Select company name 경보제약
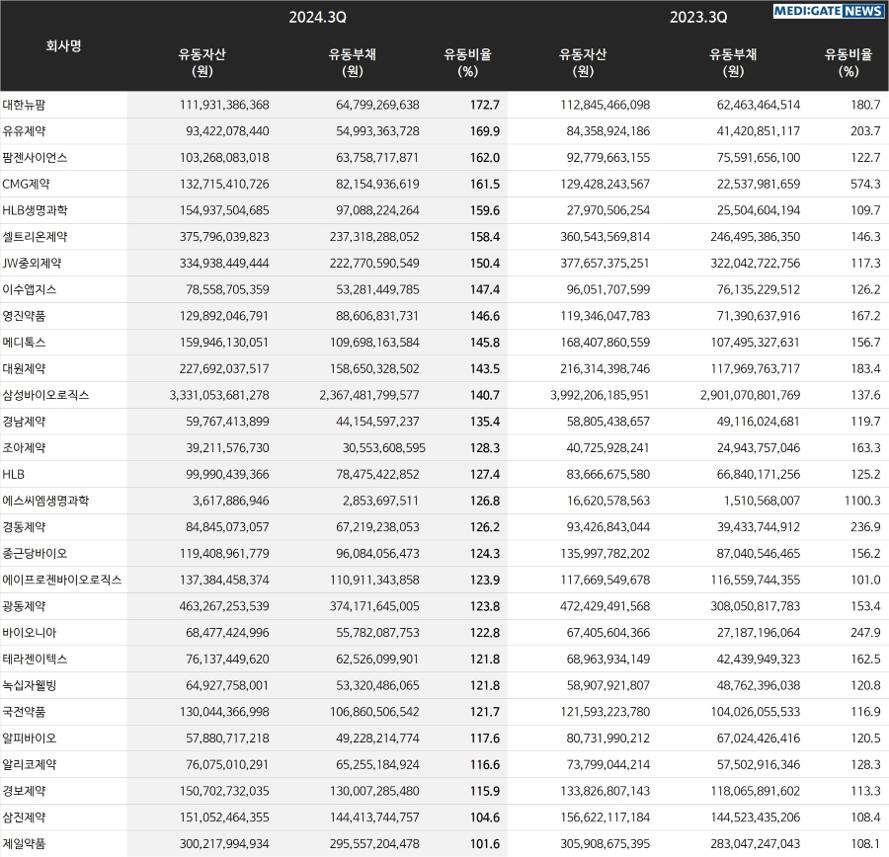Image resolution: width=889 pixels, height=857 pixels. tap(24, 791)
